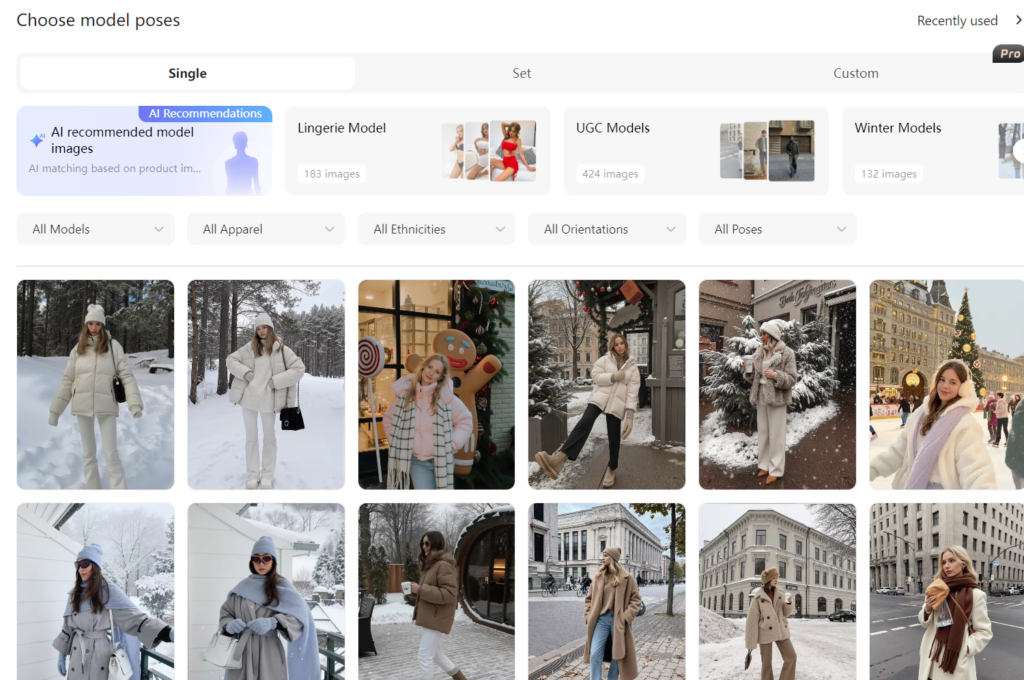Click the Recently used arrow icon

1018,20
